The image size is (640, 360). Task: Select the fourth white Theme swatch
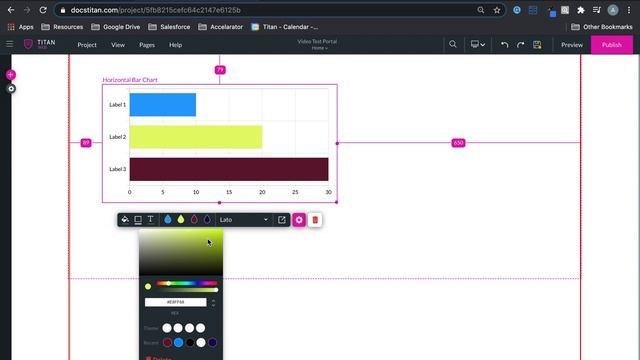tap(200, 328)
